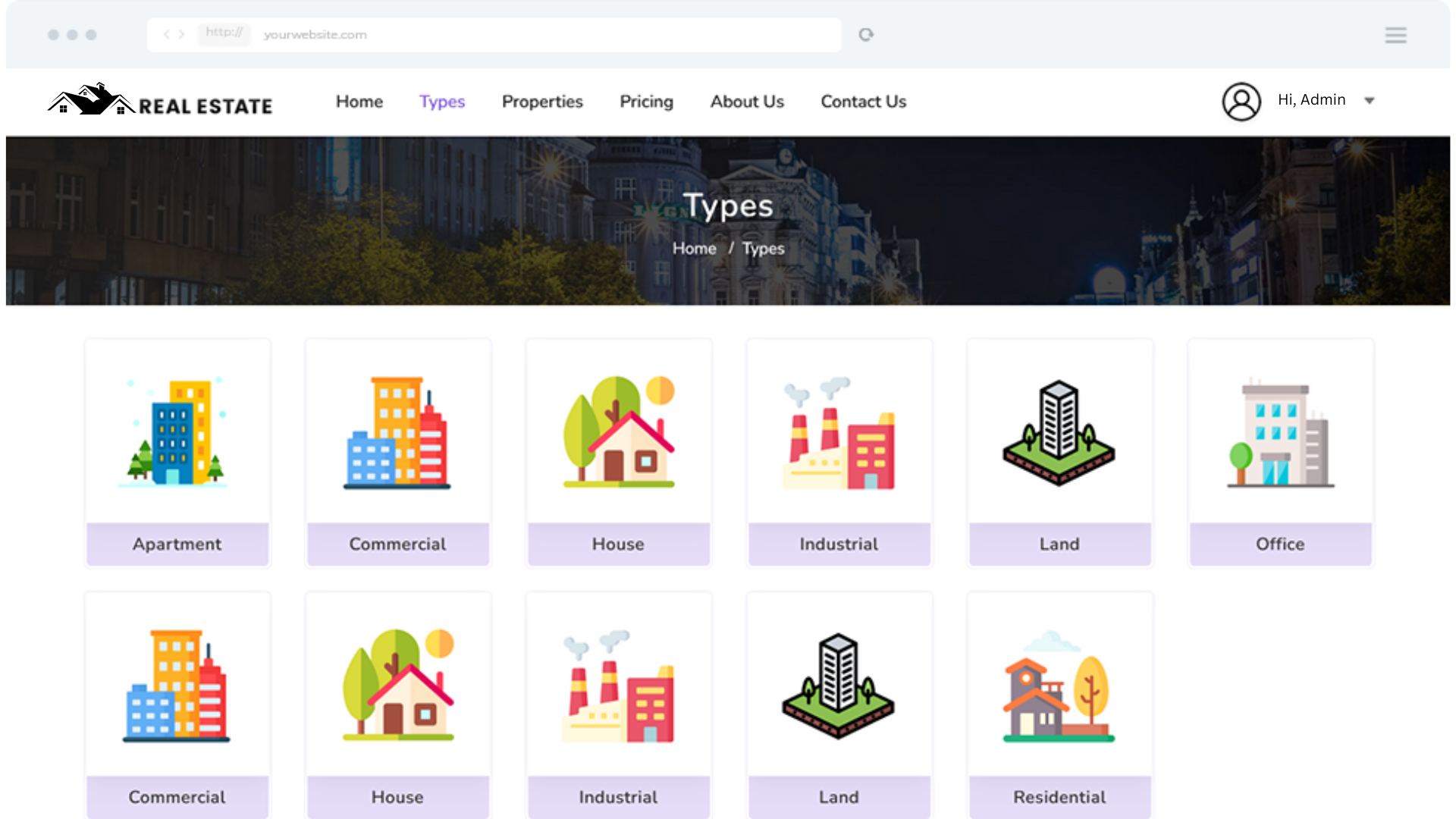Go to the Pricing nav item
The height and width of the screenshot is (819, 1456).
pos(646,102)
